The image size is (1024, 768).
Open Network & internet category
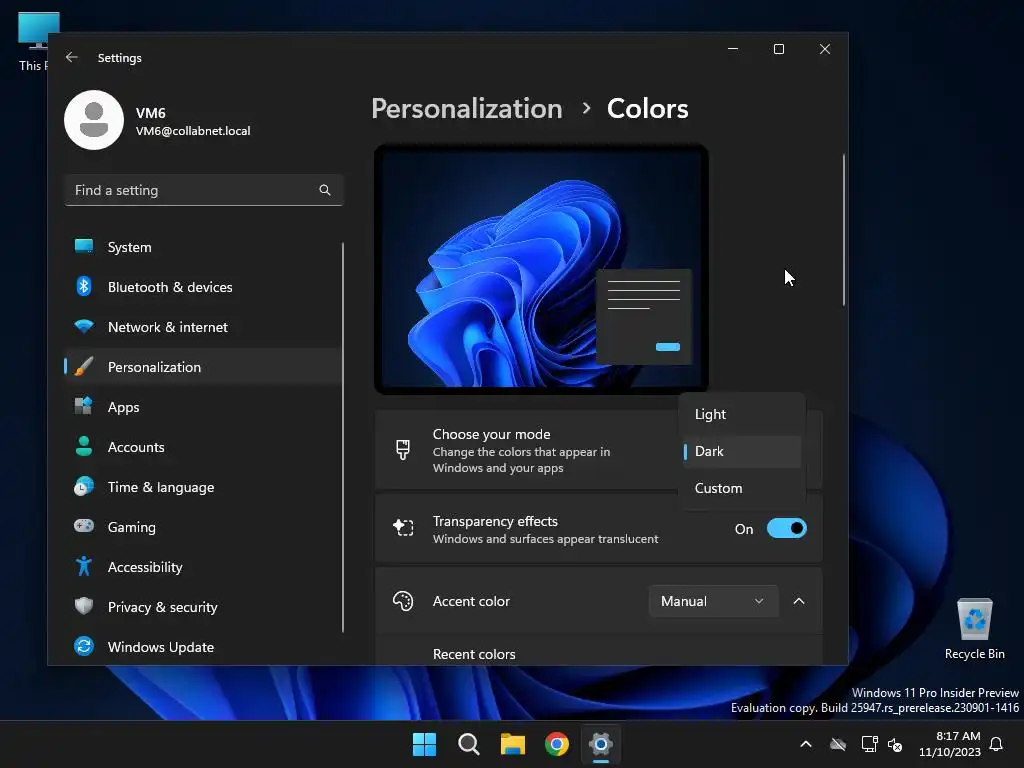point(202,327)
